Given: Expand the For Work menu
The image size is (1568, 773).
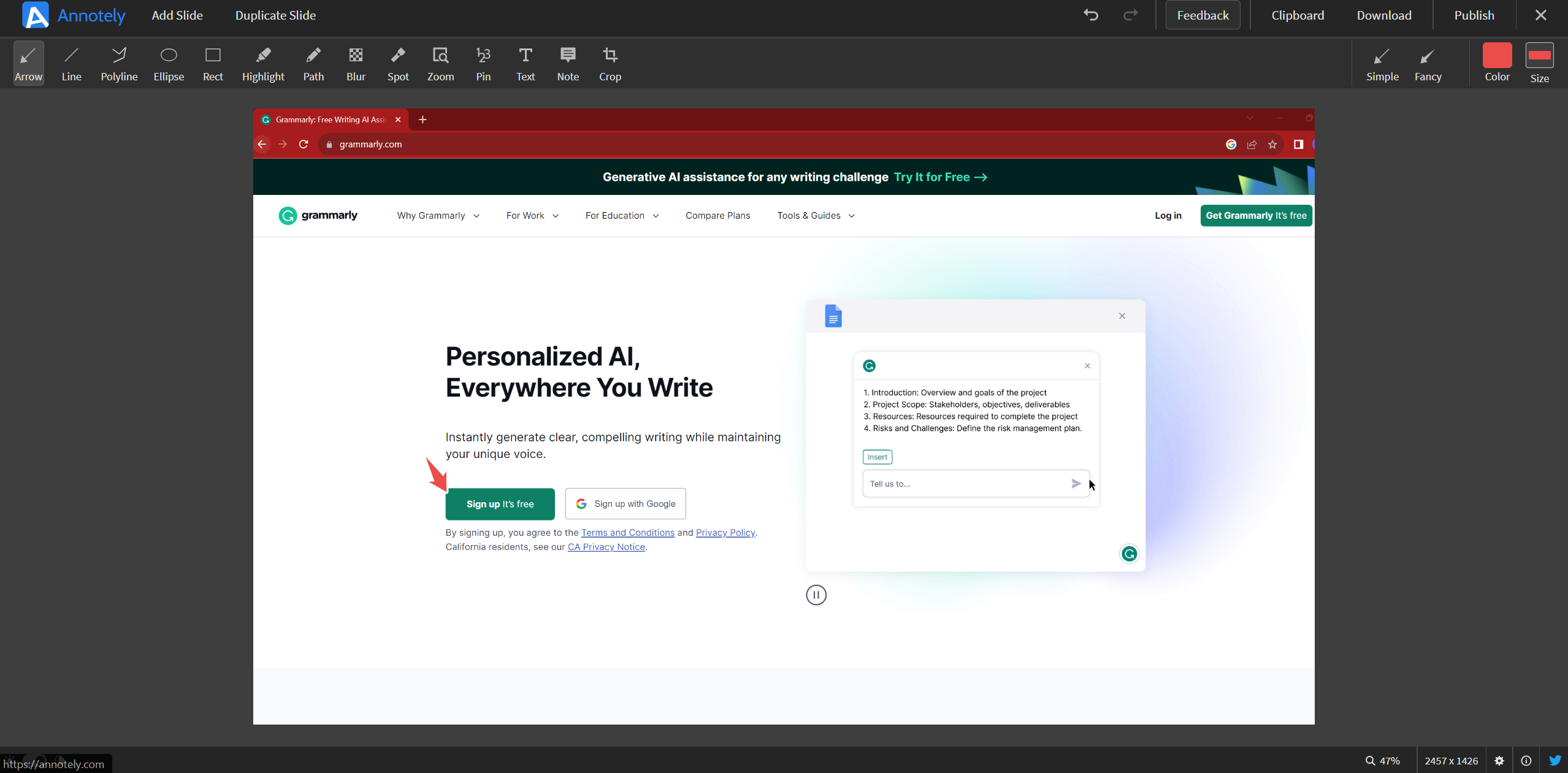Looking at the screenshot, I should pyautogui.click(x=532, y=216).
